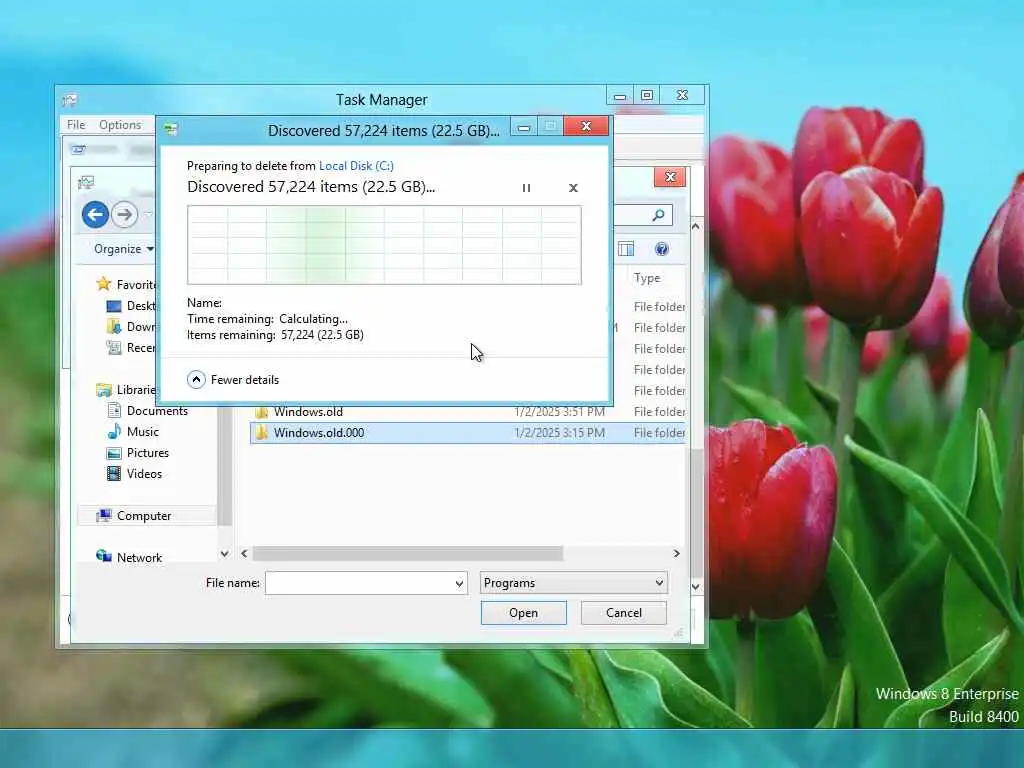The height and width of the screenshot is (768, 1024).
Task: Open Task Manager Options menu
Action: pos(120,125)
